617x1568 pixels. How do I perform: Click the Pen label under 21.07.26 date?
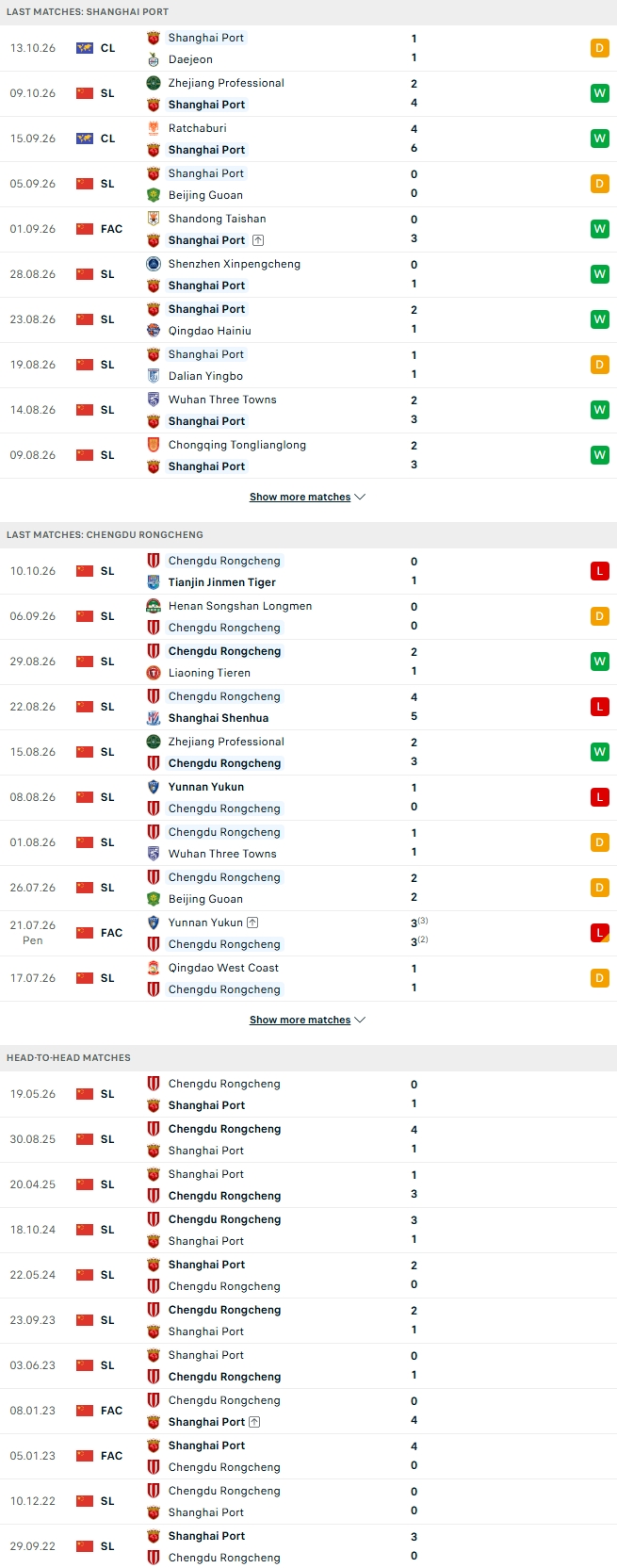33,940
